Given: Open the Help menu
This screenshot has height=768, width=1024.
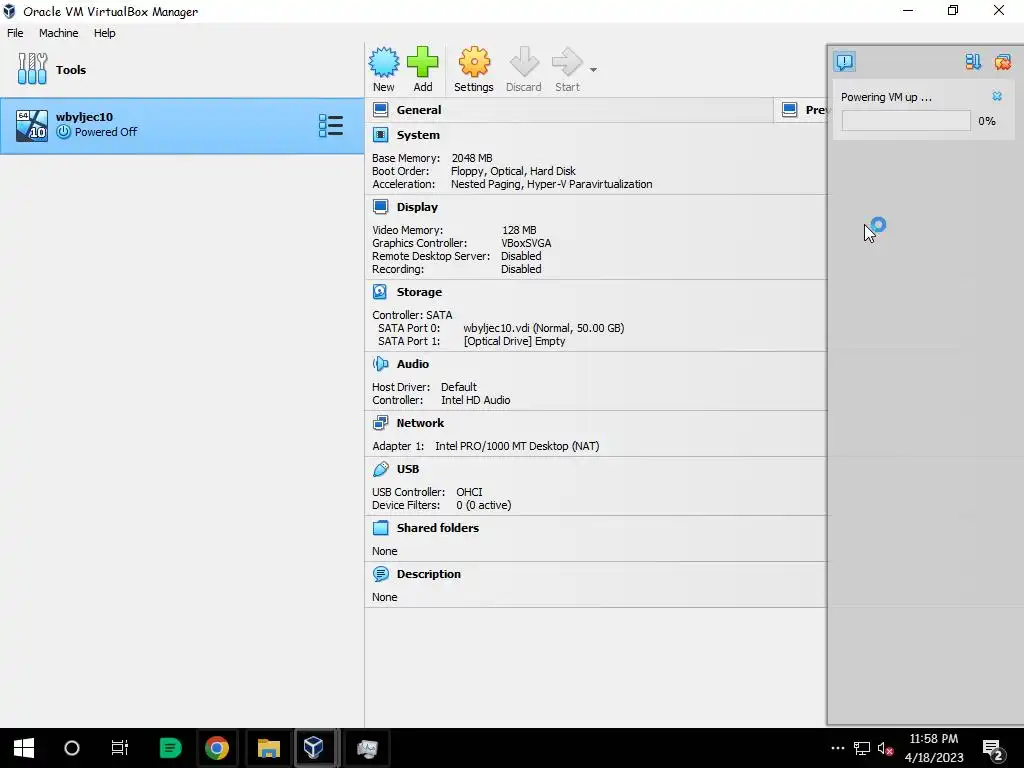Looking at the screenshot, I should tap(104, 33).
